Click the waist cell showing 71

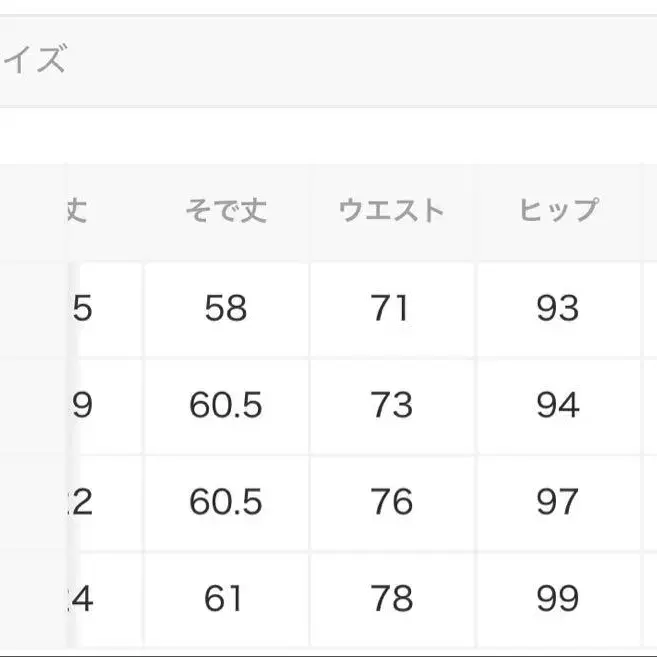coord(391,308)
